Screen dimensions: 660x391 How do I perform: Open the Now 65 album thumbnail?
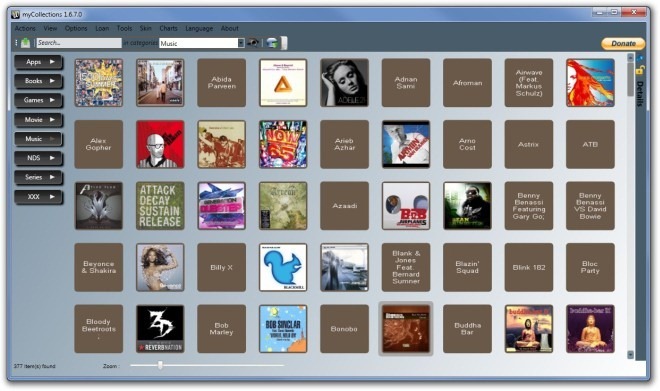coord(283,144)
